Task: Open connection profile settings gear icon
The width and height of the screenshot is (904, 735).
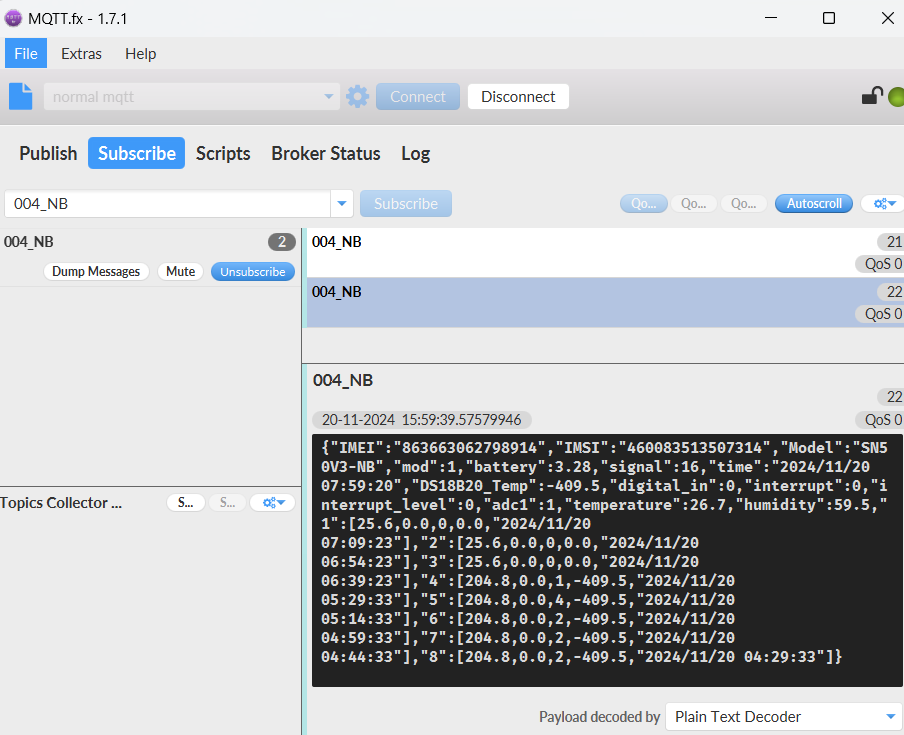Action: 357,96
